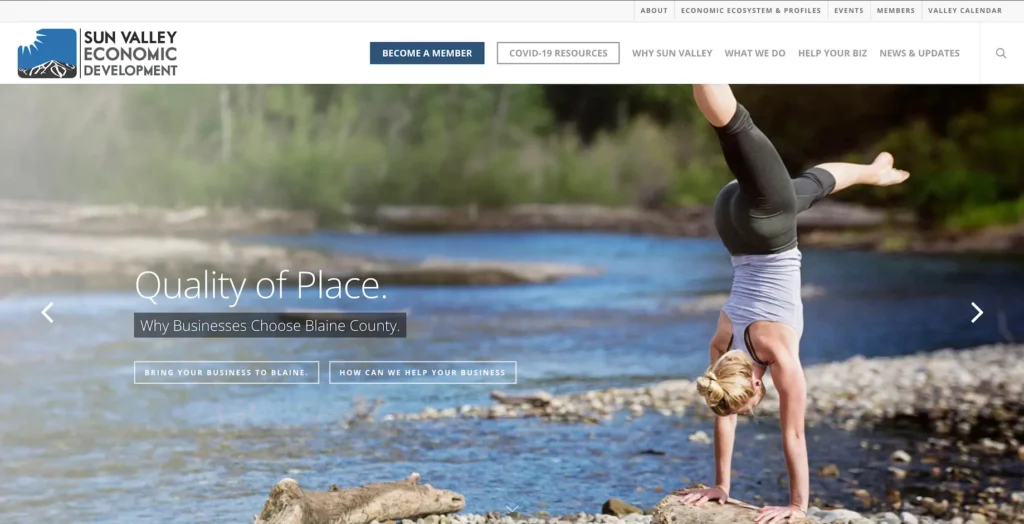The height and width of the screenshot is (524, 1024).
Task: Open the search magnifier icon
Action: pos(1000,53)
